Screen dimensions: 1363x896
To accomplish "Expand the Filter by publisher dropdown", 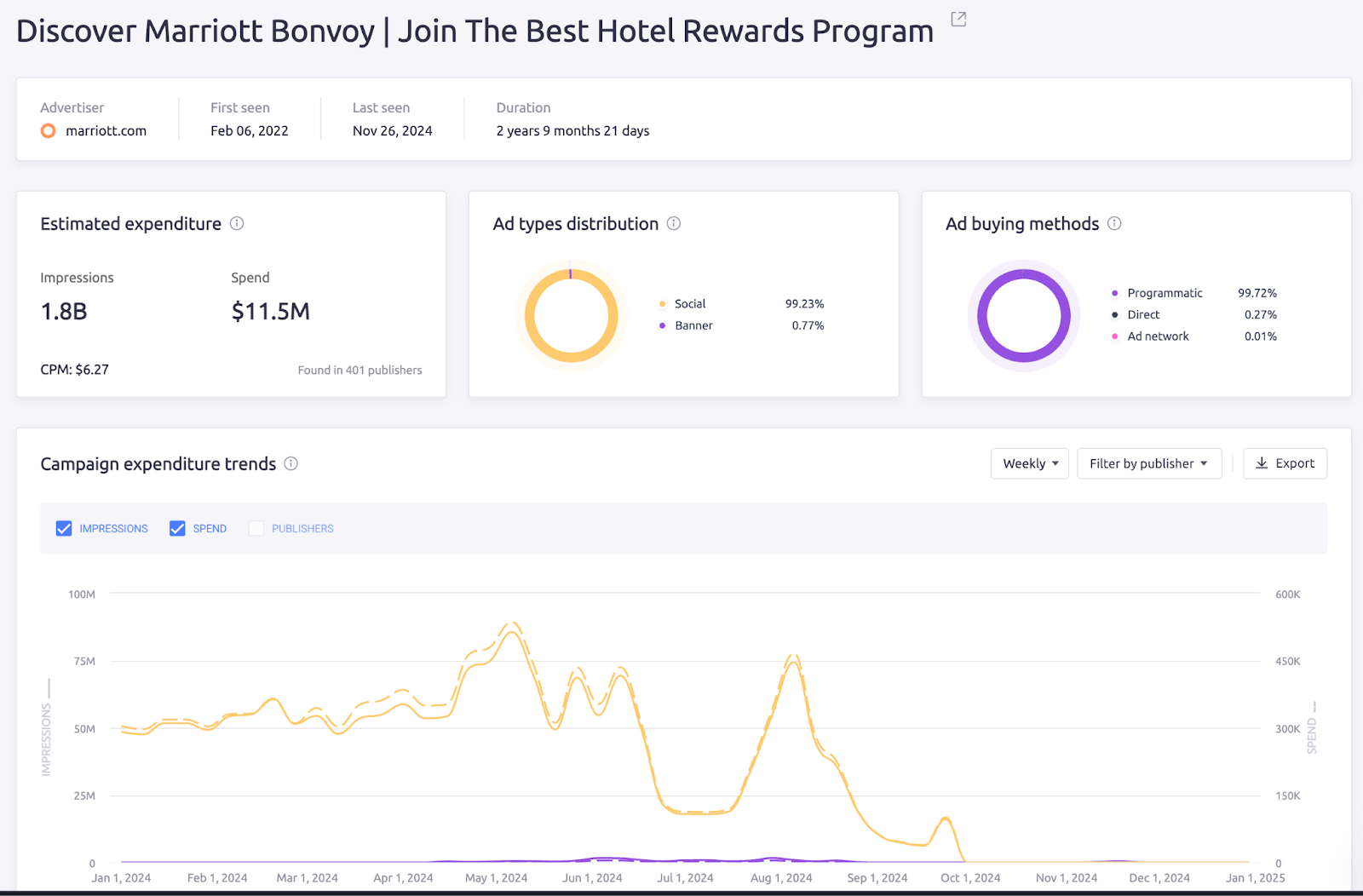I will (1149, 463).
